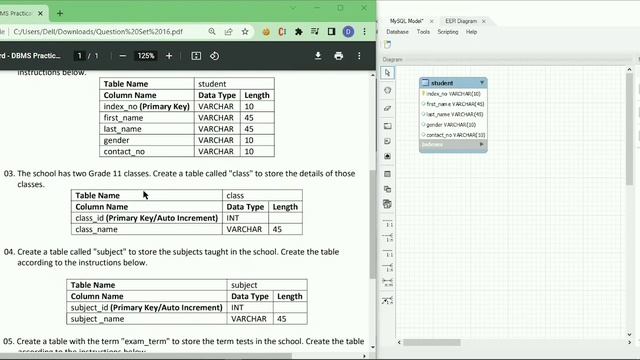Choose the second 1:1 identifying relationship tool

click(x=387, y=253)
